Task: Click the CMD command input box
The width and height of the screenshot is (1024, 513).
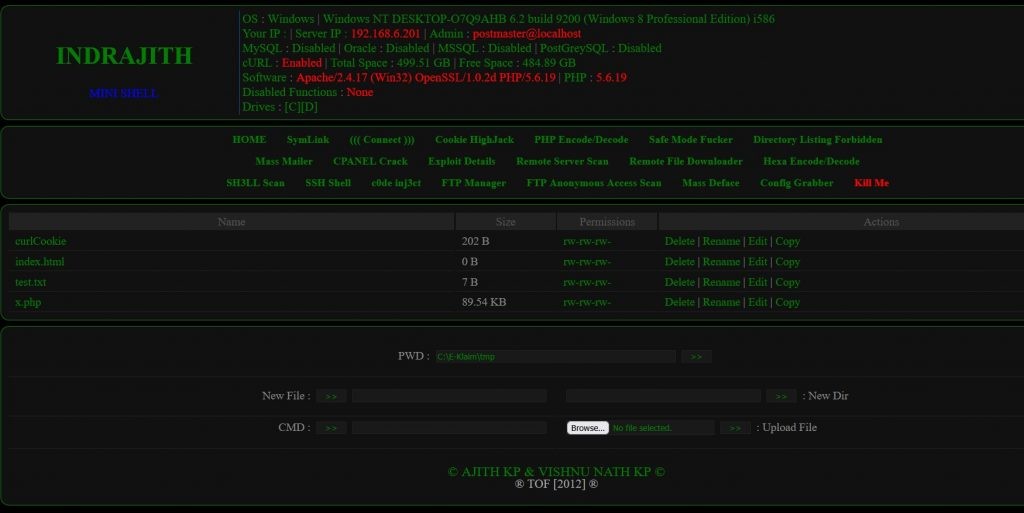Action: [x=449, y=428]
